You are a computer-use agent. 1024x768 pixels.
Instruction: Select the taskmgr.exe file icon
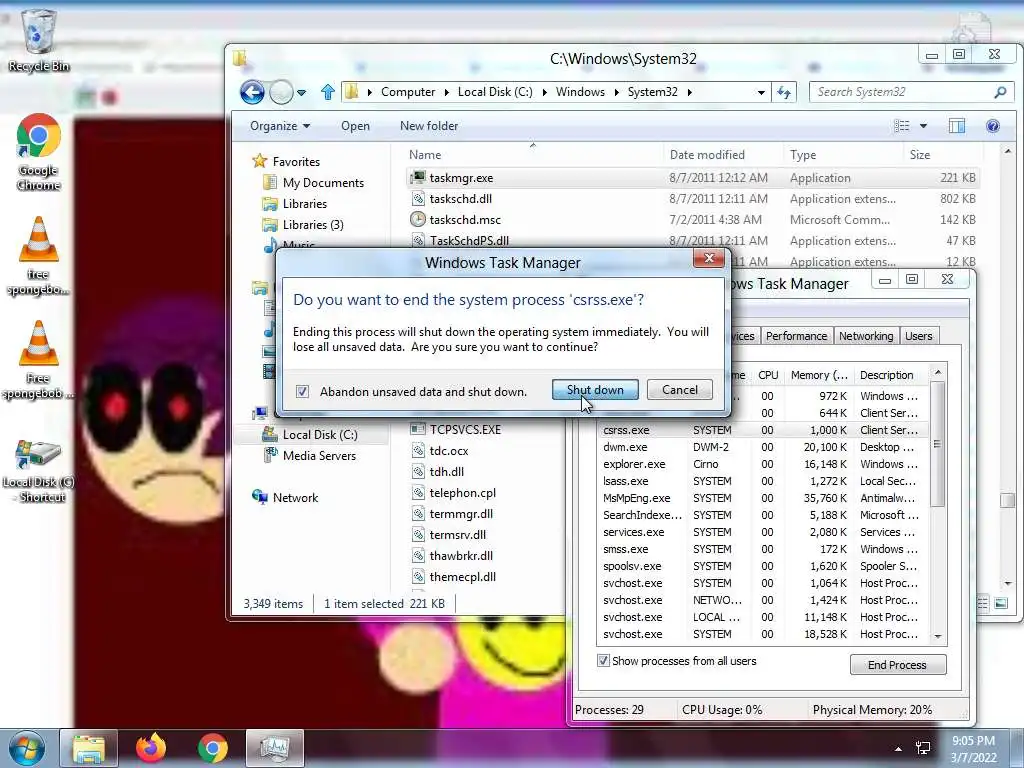point(418,178)
